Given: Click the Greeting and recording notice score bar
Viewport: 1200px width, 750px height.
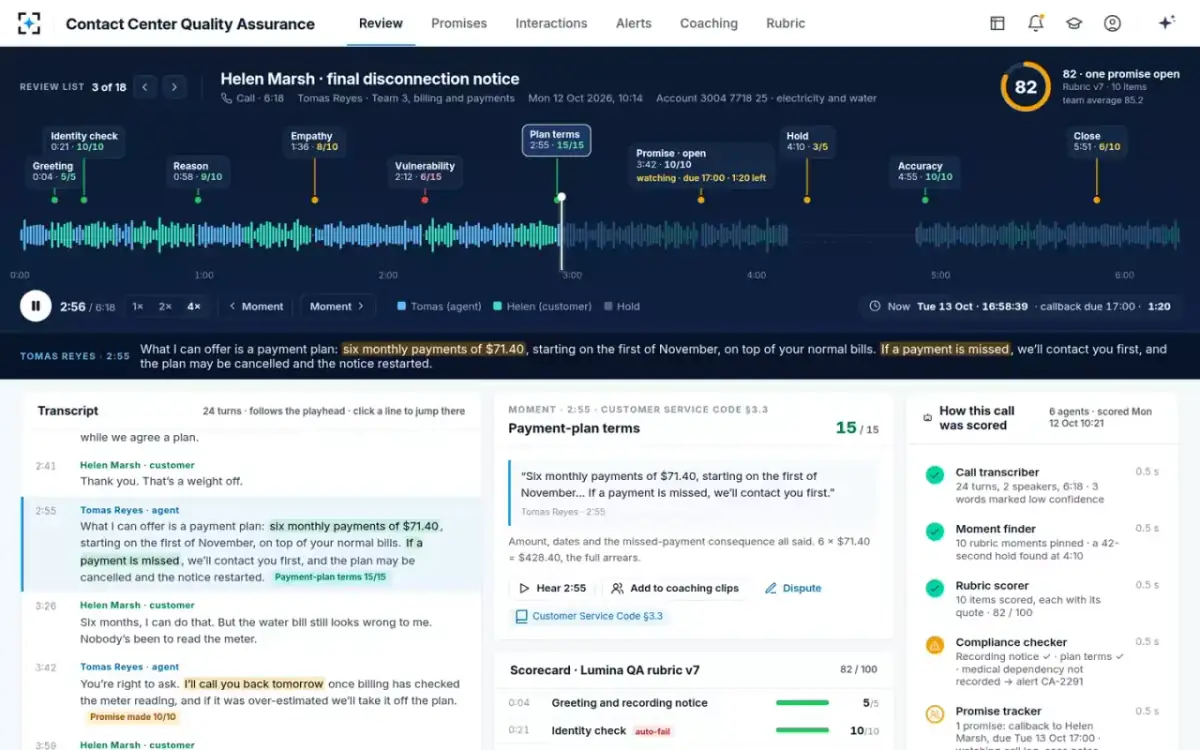Looking at the screenshot, I should click(x=803, y=703).
